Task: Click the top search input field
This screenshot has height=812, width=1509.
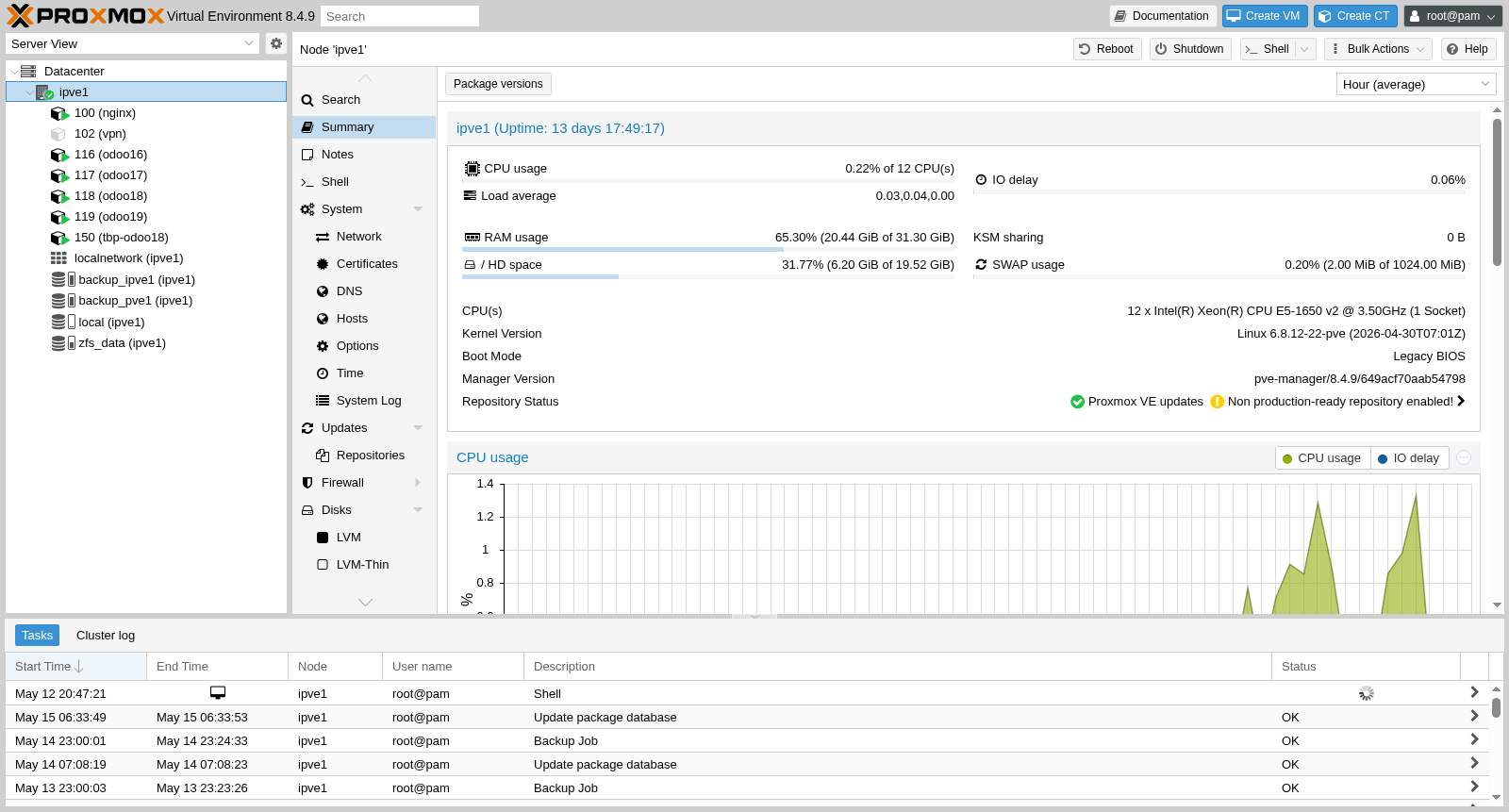Action: click(x=400, y=16)
